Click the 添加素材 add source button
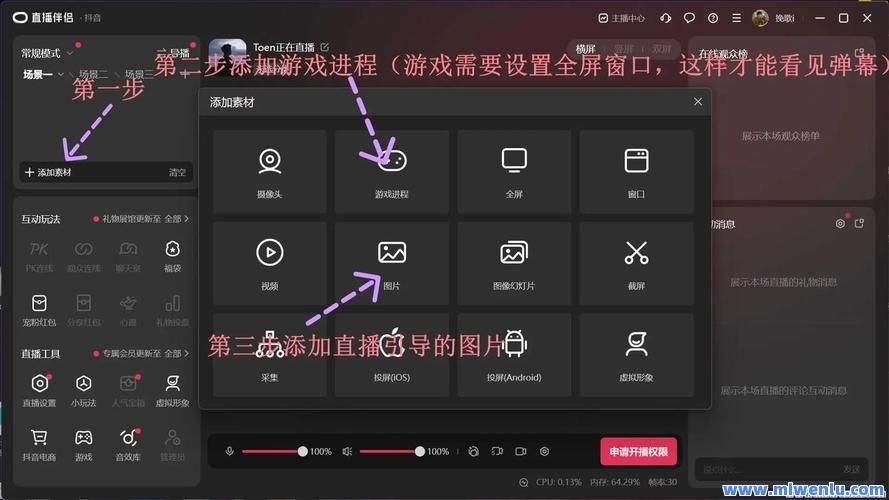 [48, 172]
